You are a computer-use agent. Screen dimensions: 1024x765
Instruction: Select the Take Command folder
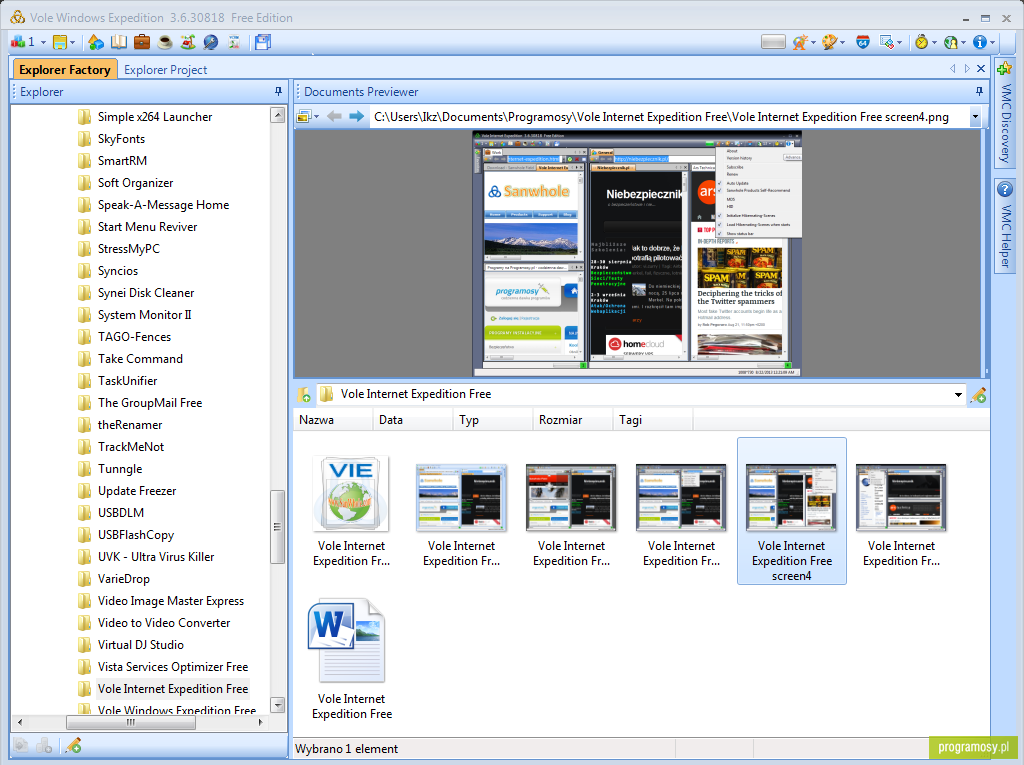click(x=140, y=359)
